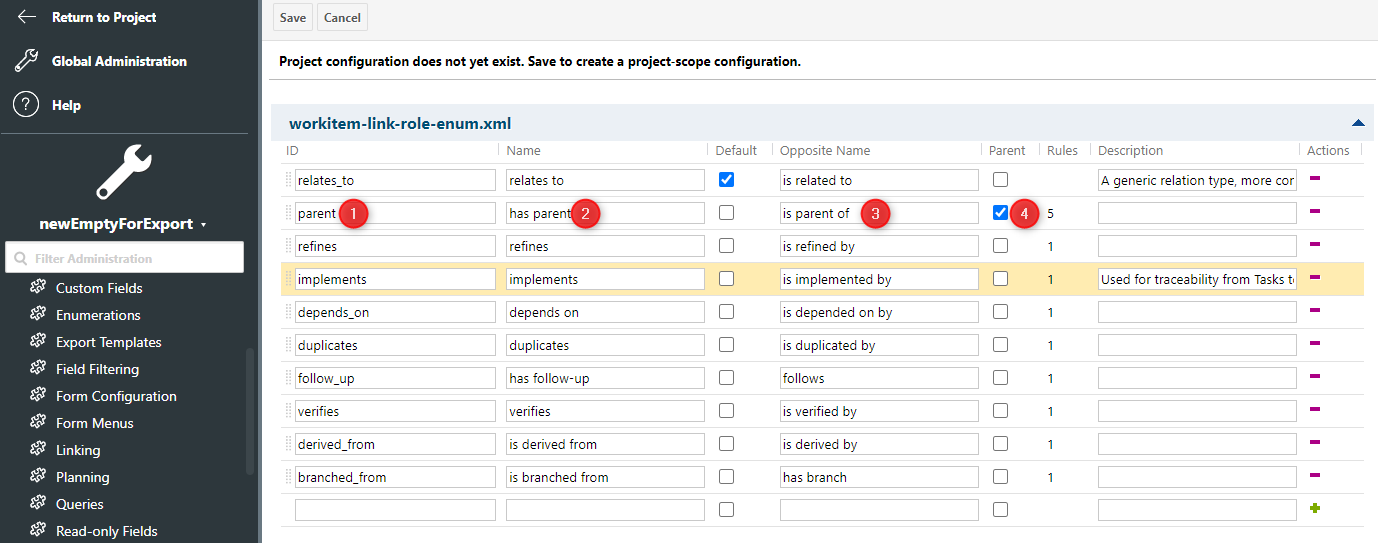Screen dimensions: 1378x543
Task: Check Default checkbox for parent row
Action: (x=726, y=213)
